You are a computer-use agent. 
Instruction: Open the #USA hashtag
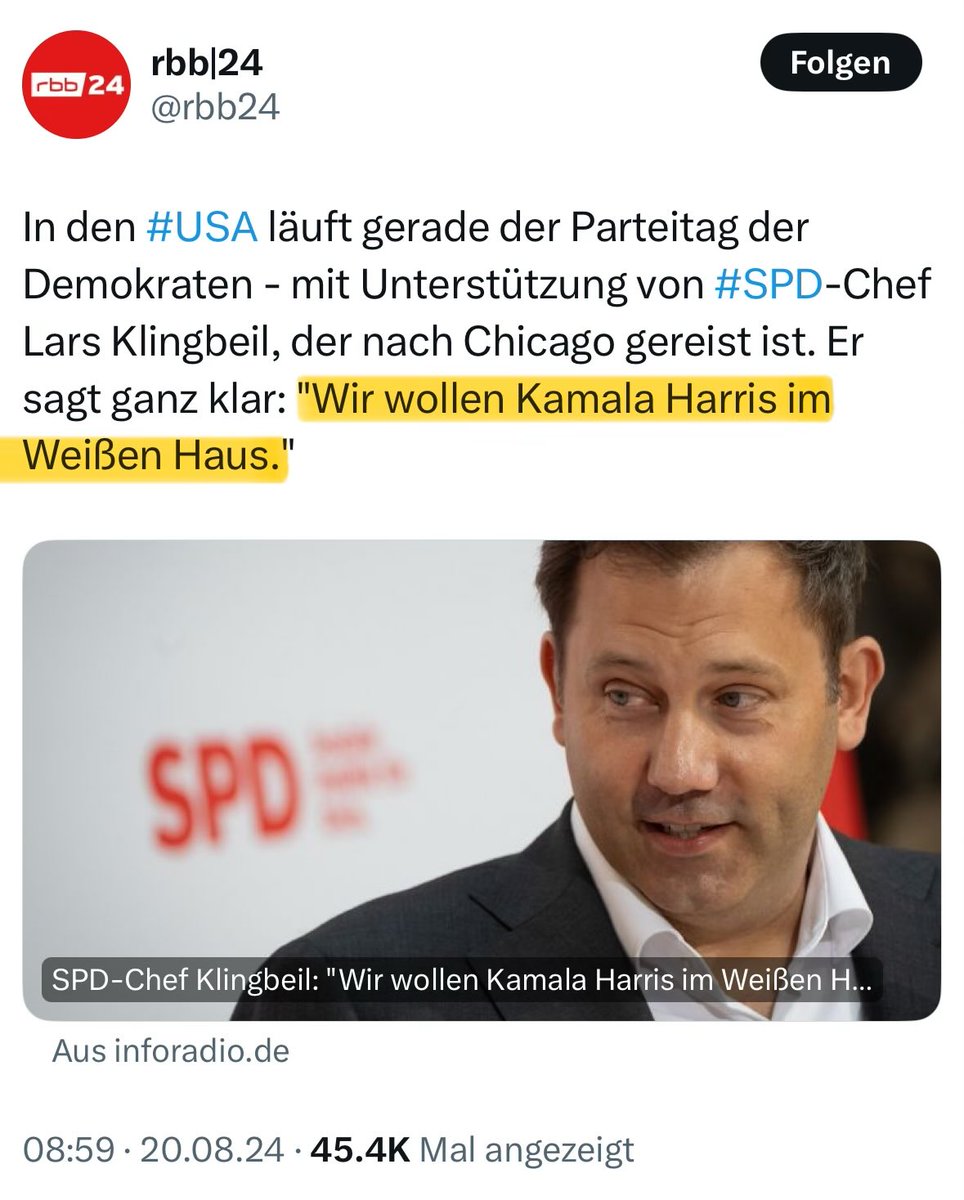tap(202, 229)
